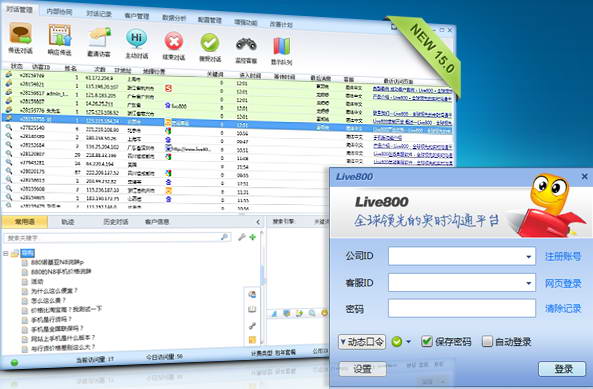Toggle the 保存密码 checkbox
The width and height of the screenshot is (593, 389).
coord(427,341)
